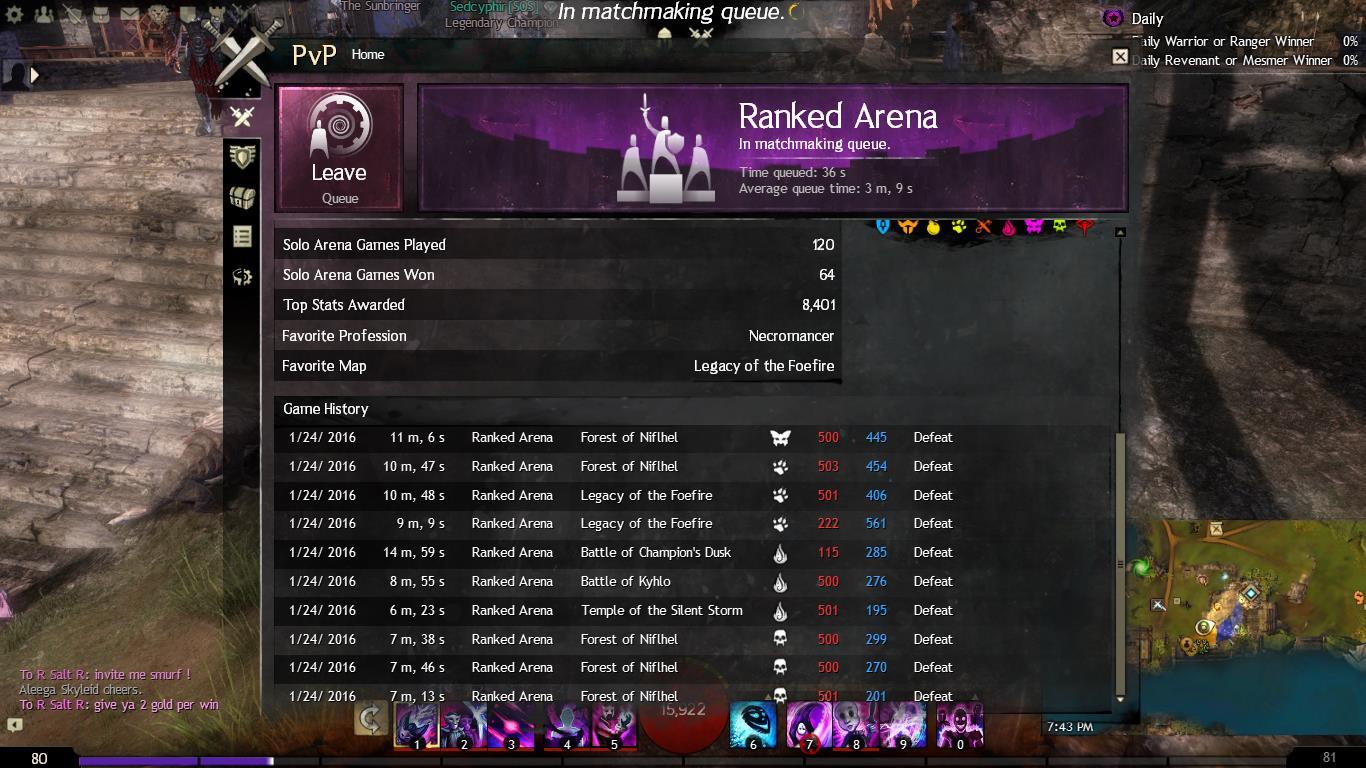Click the Daily achievements star icon
1366x768 pixels.
(1113, 18)
